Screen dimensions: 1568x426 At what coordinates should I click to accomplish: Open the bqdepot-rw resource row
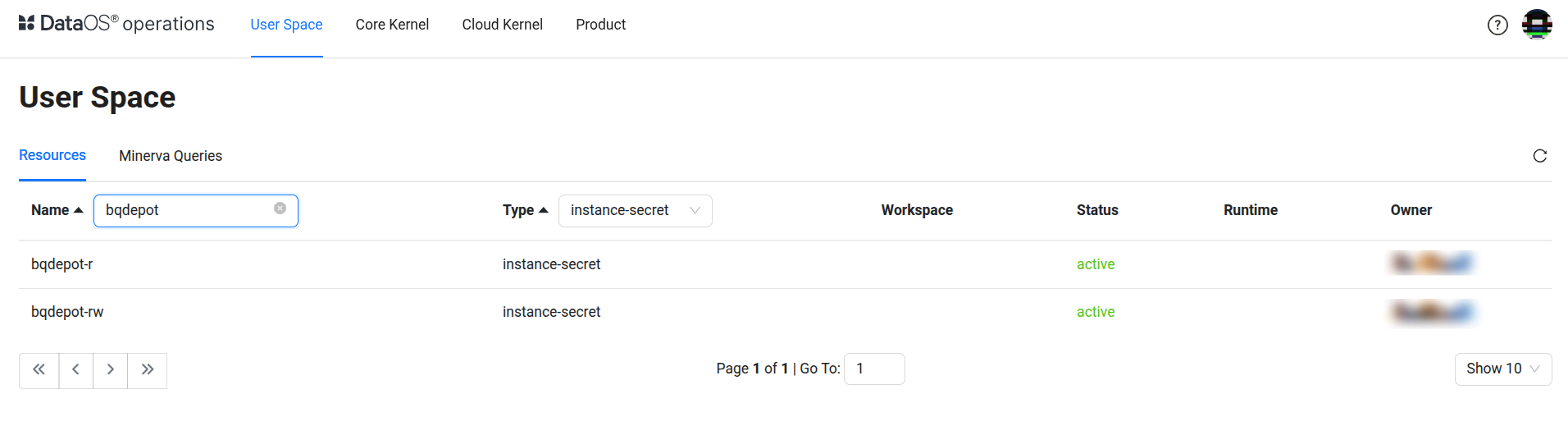point(67,312)
